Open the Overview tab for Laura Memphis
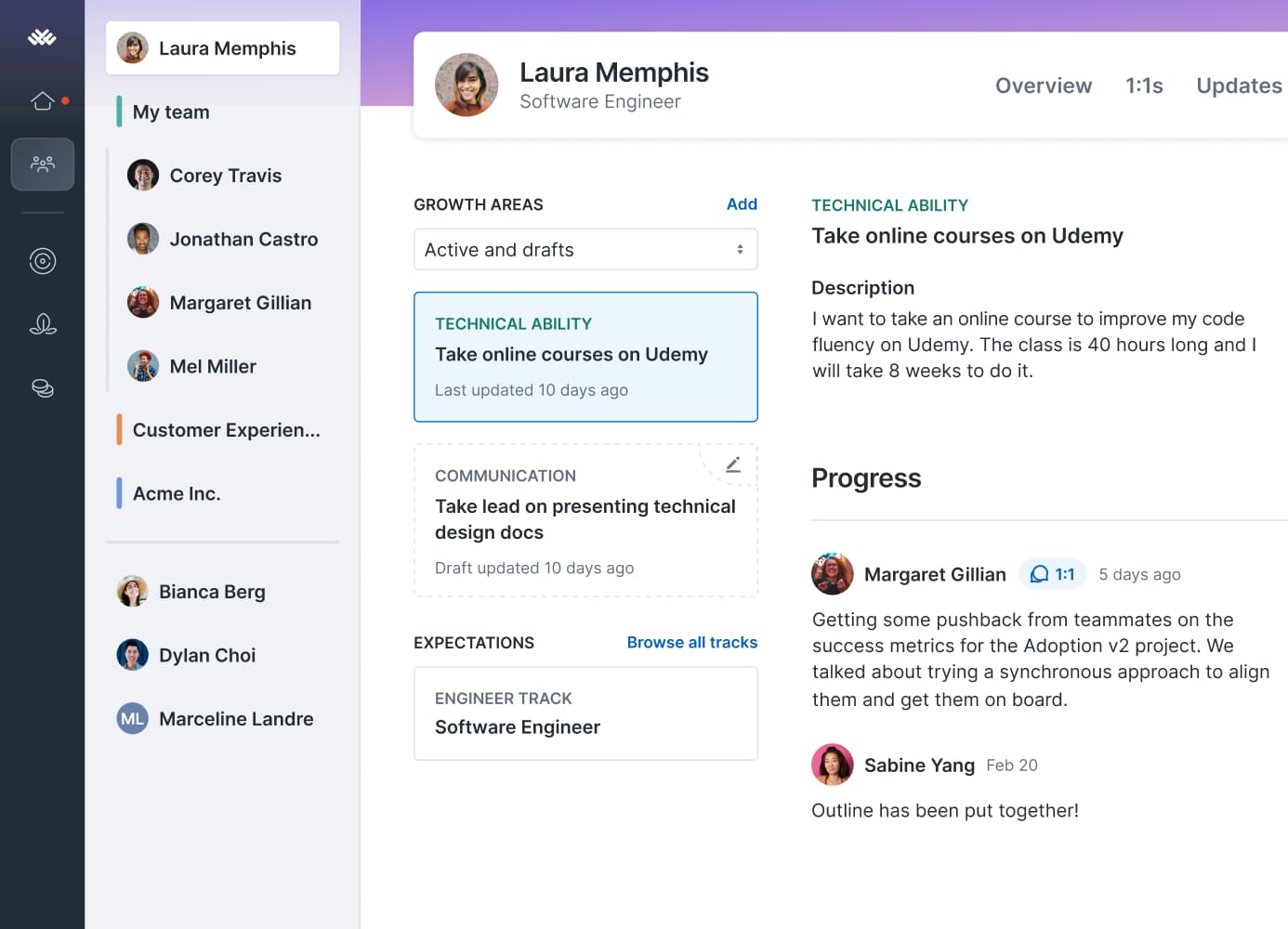1288x929 pixels. coord(1044,85)
